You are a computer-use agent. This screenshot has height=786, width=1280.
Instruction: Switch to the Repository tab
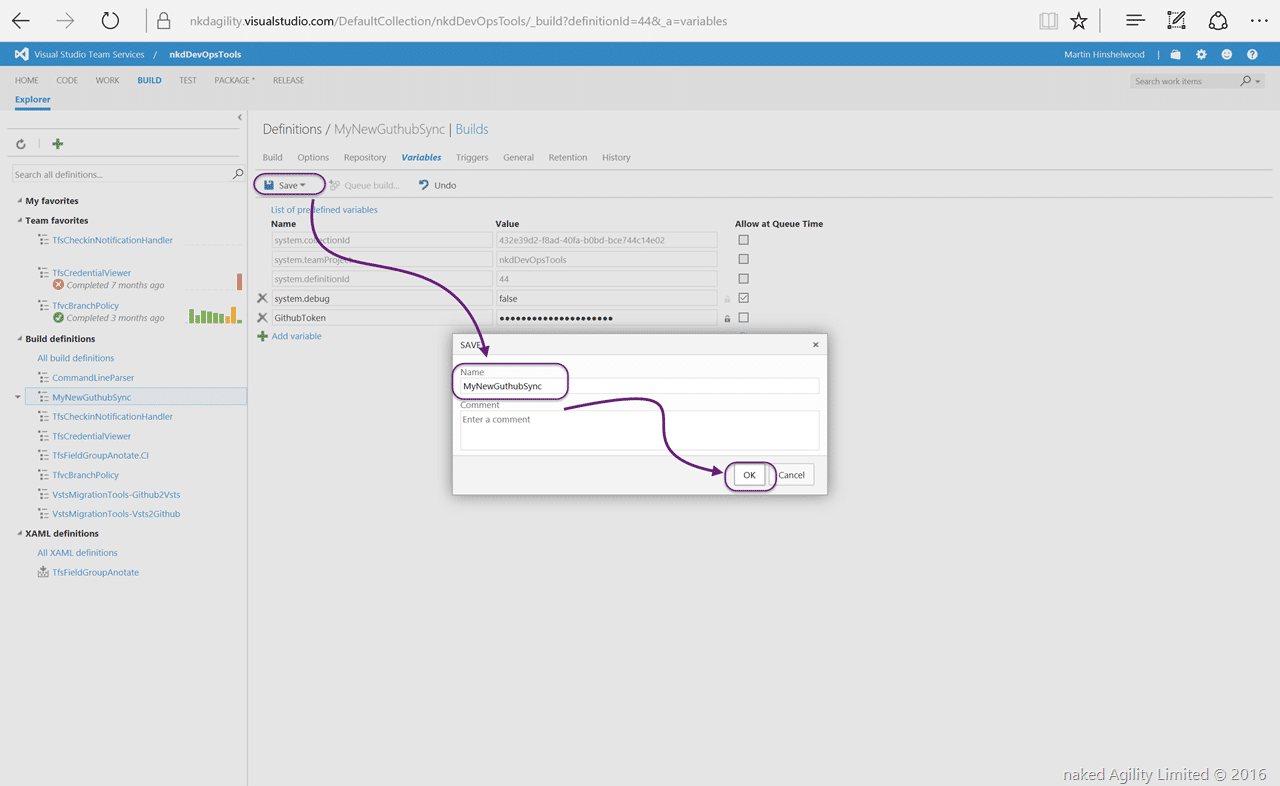tap(365, 157)
